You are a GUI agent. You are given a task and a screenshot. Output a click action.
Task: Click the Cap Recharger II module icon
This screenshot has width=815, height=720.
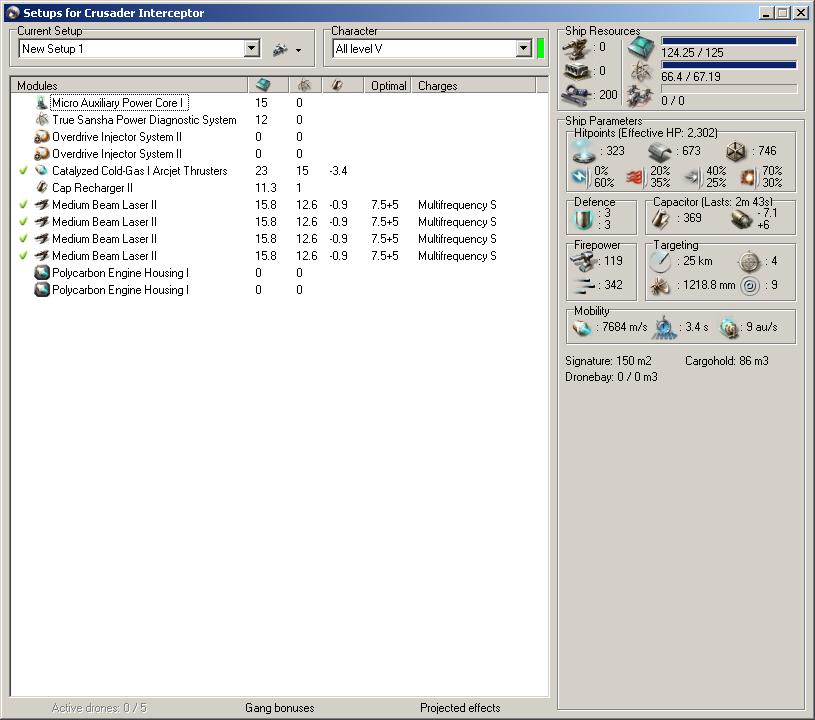[x=42, y=187]
